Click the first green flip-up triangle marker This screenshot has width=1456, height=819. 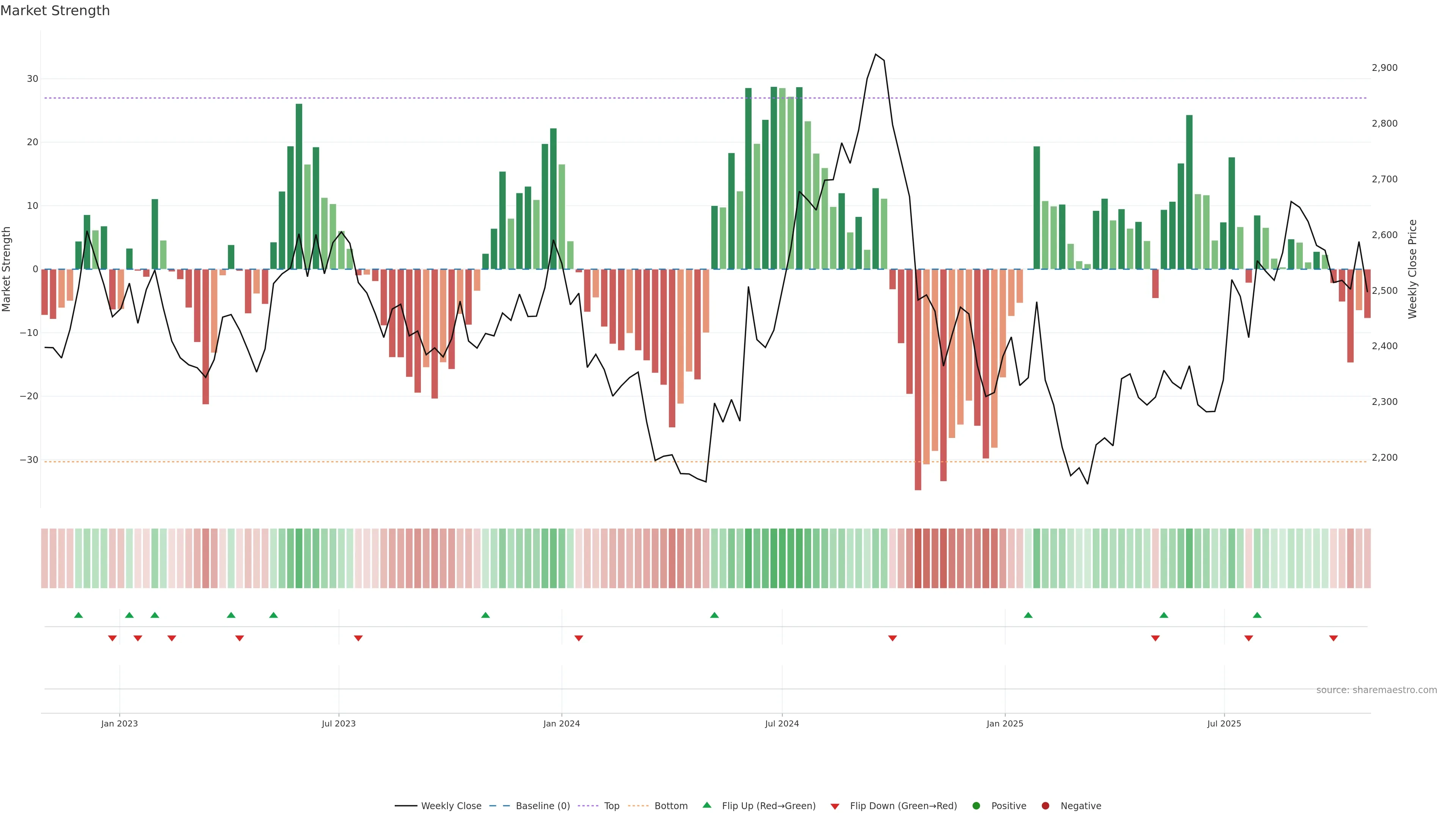[78, 615]
